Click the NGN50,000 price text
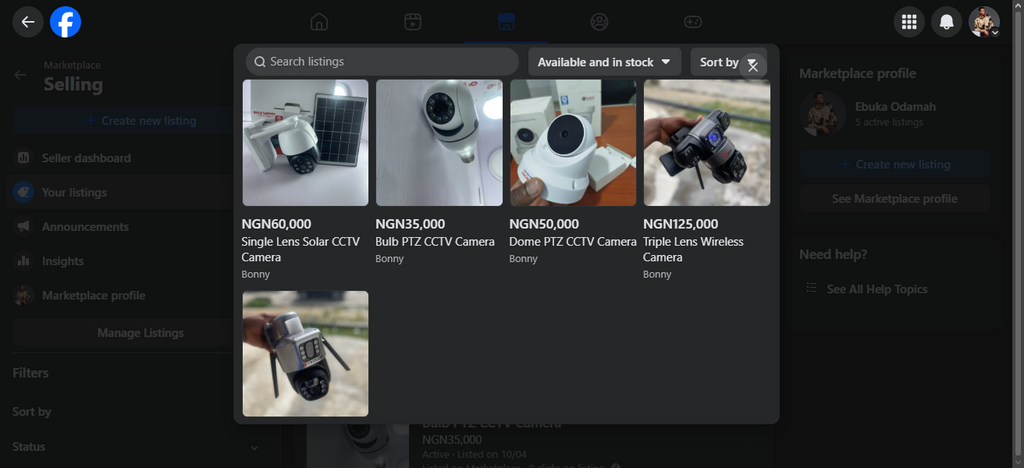The width and height of the screenshot is (1024, 468). (544, 225)
